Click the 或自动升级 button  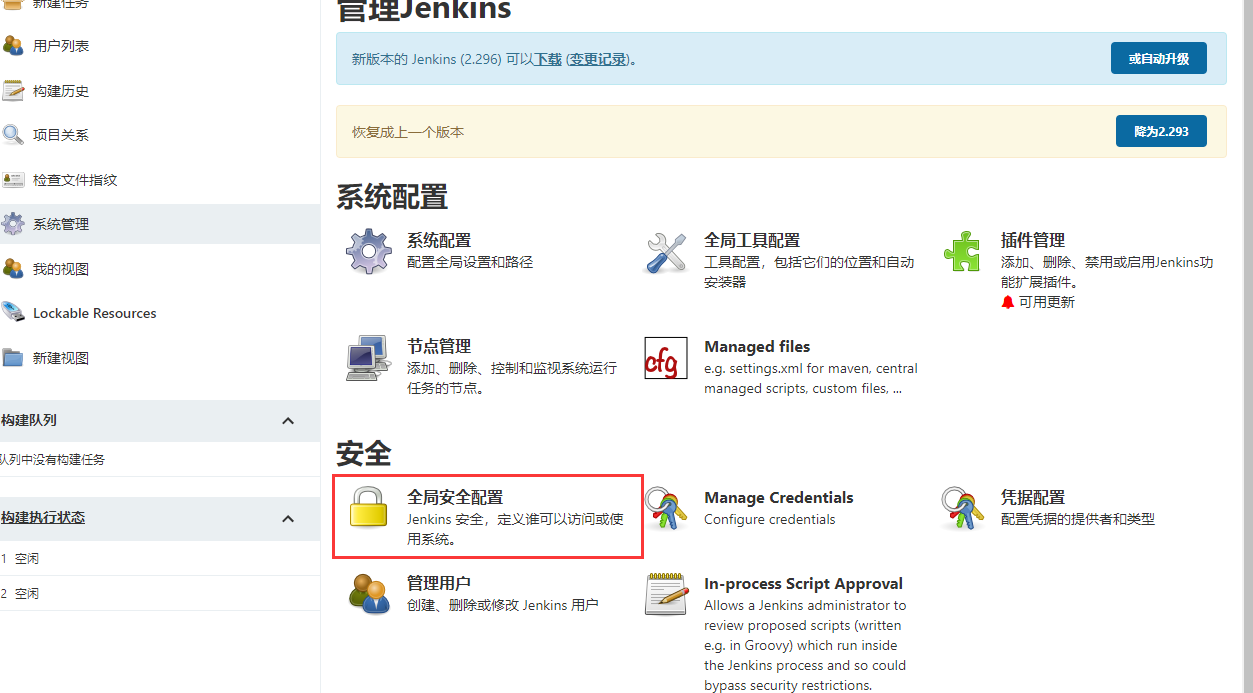1159,58
